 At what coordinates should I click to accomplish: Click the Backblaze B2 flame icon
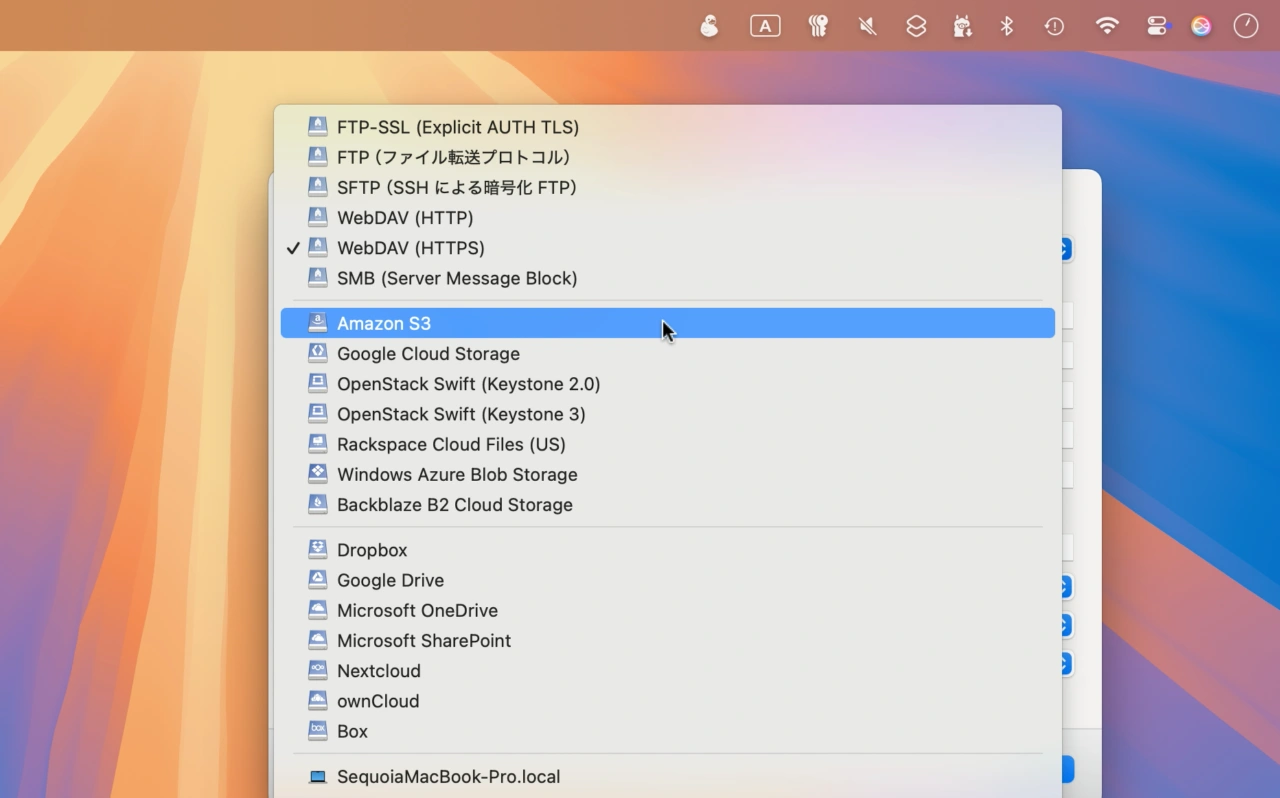click(x=317, y=504)
